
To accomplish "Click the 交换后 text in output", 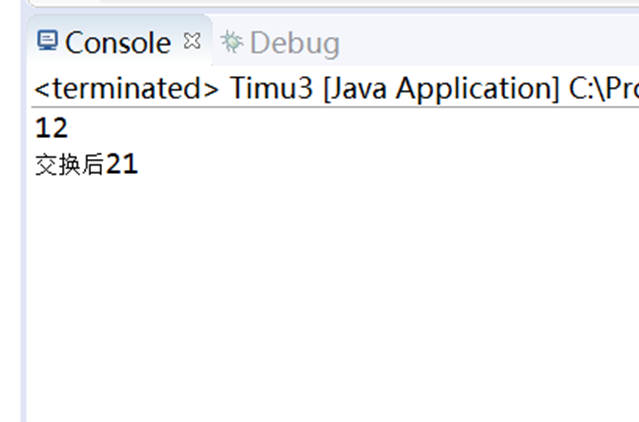I will 70,165.
